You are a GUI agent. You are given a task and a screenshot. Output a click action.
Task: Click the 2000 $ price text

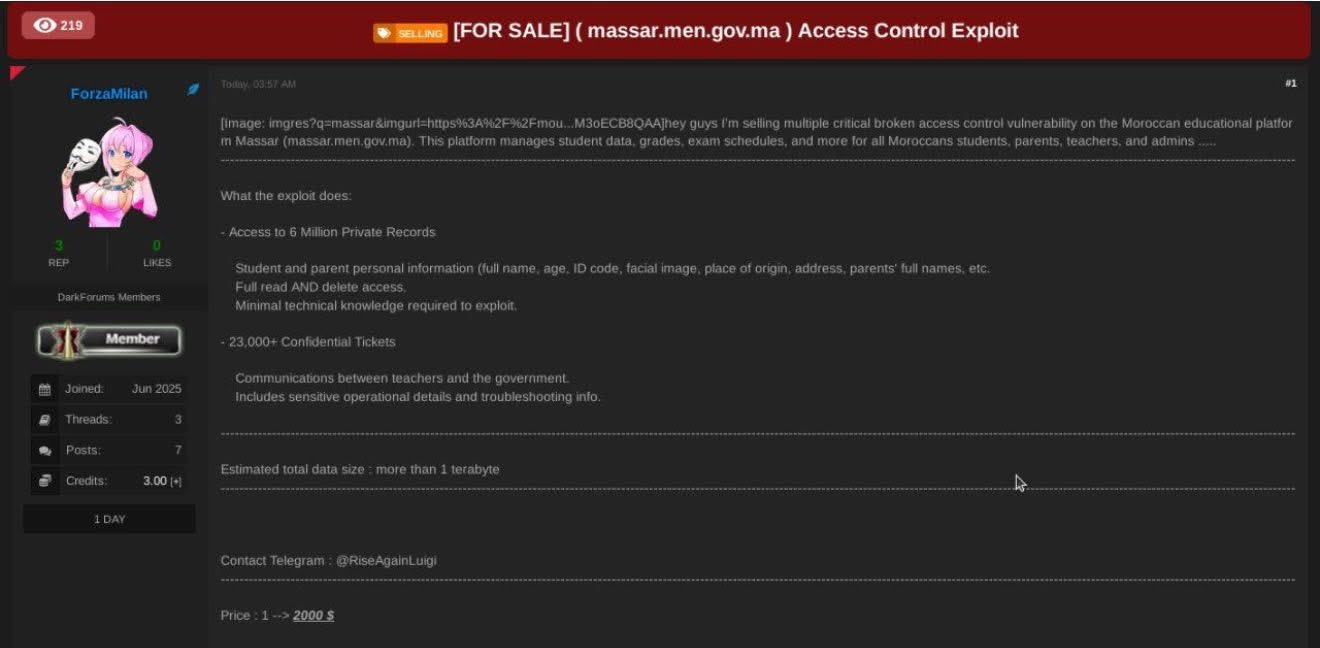(x=313, y=615)
